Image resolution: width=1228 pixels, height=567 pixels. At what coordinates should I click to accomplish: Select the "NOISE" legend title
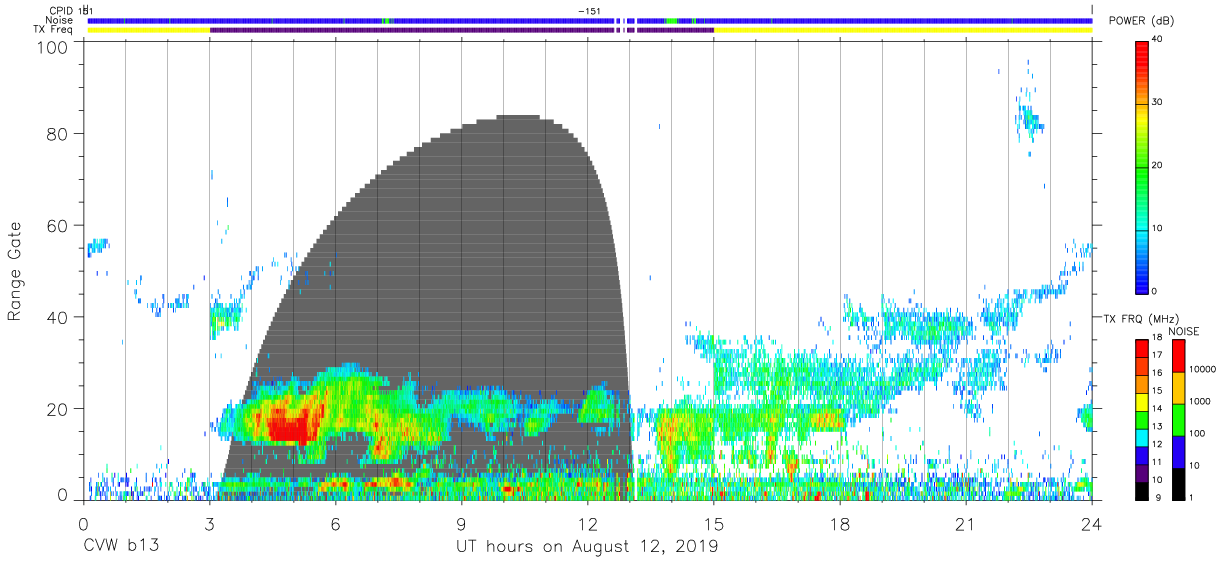pyautogui.click(x=1184, y=331)
